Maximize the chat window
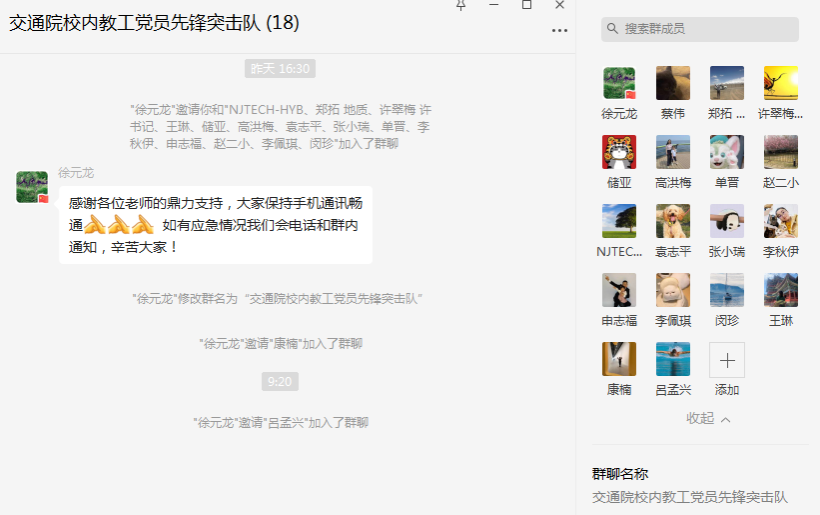 click(527, 5)
